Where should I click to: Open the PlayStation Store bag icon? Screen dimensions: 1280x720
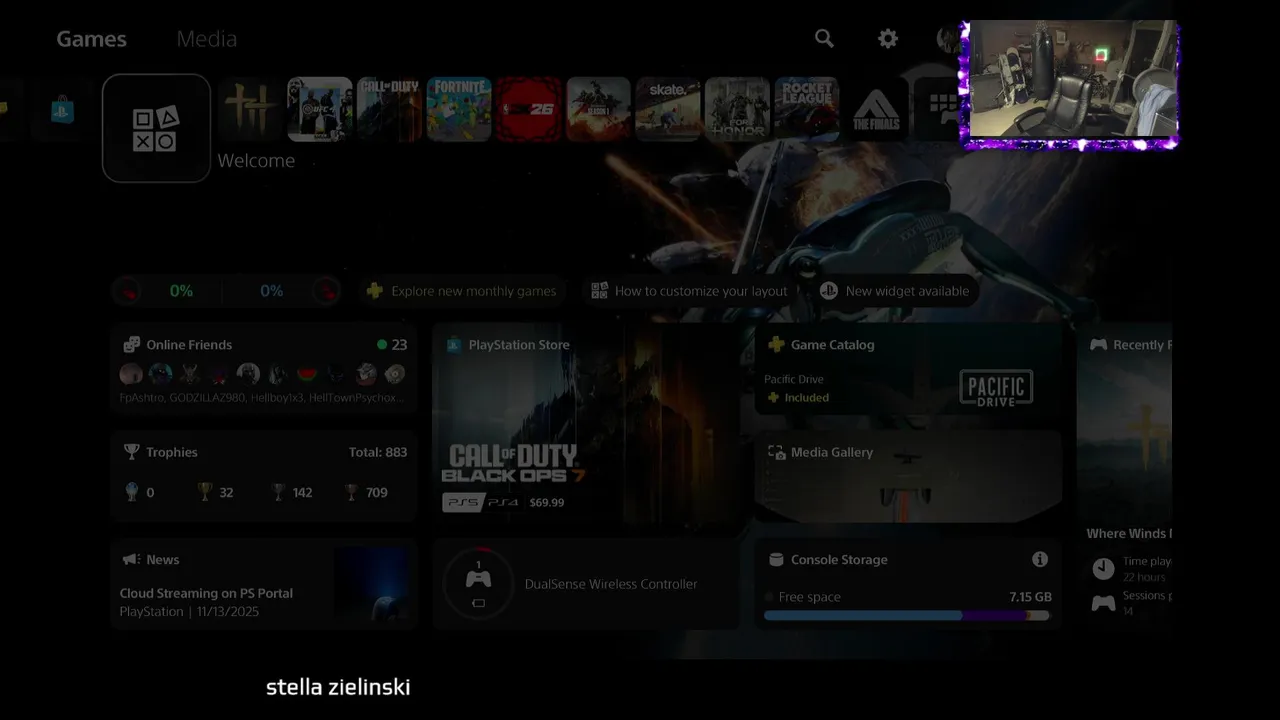click(x=63, y=109)
